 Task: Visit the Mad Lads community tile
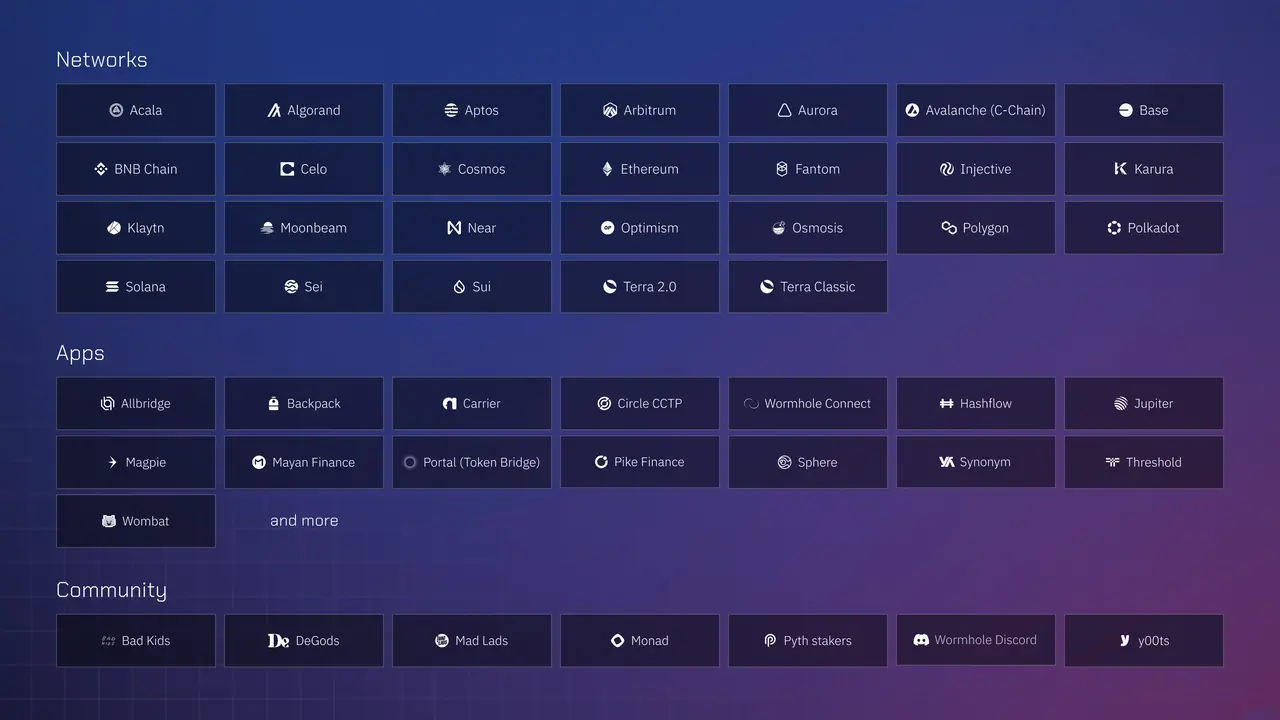472,640
